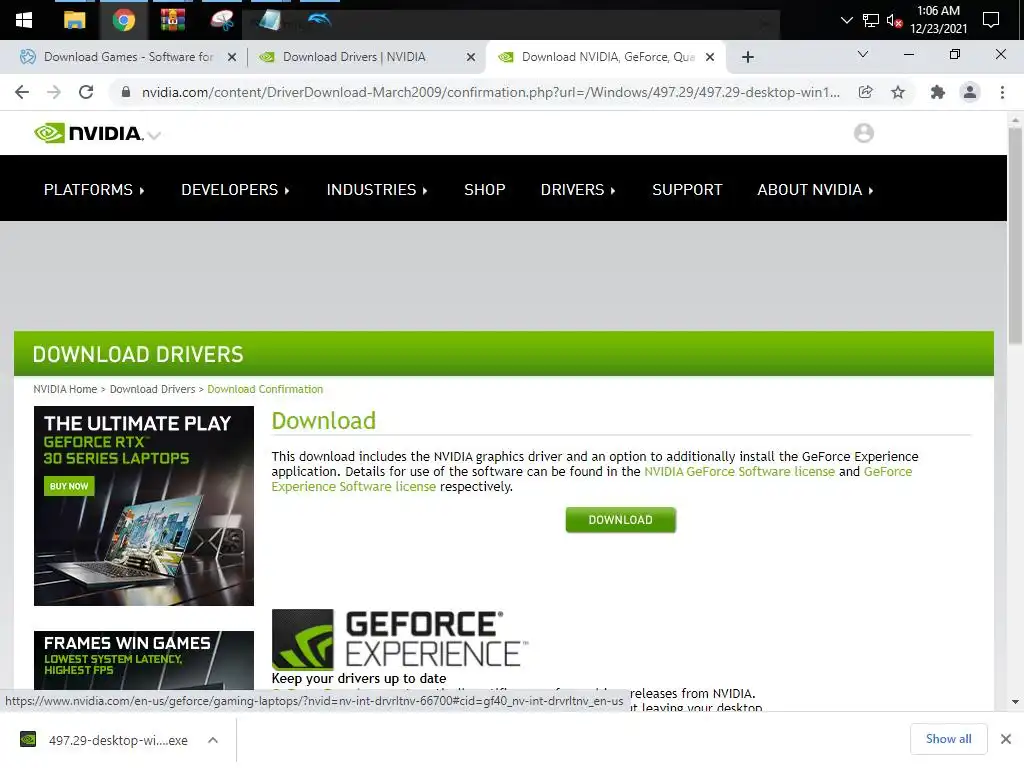Close the Download Drivers | NVIDIA tab
The image size is (1024, 768).
471,57
